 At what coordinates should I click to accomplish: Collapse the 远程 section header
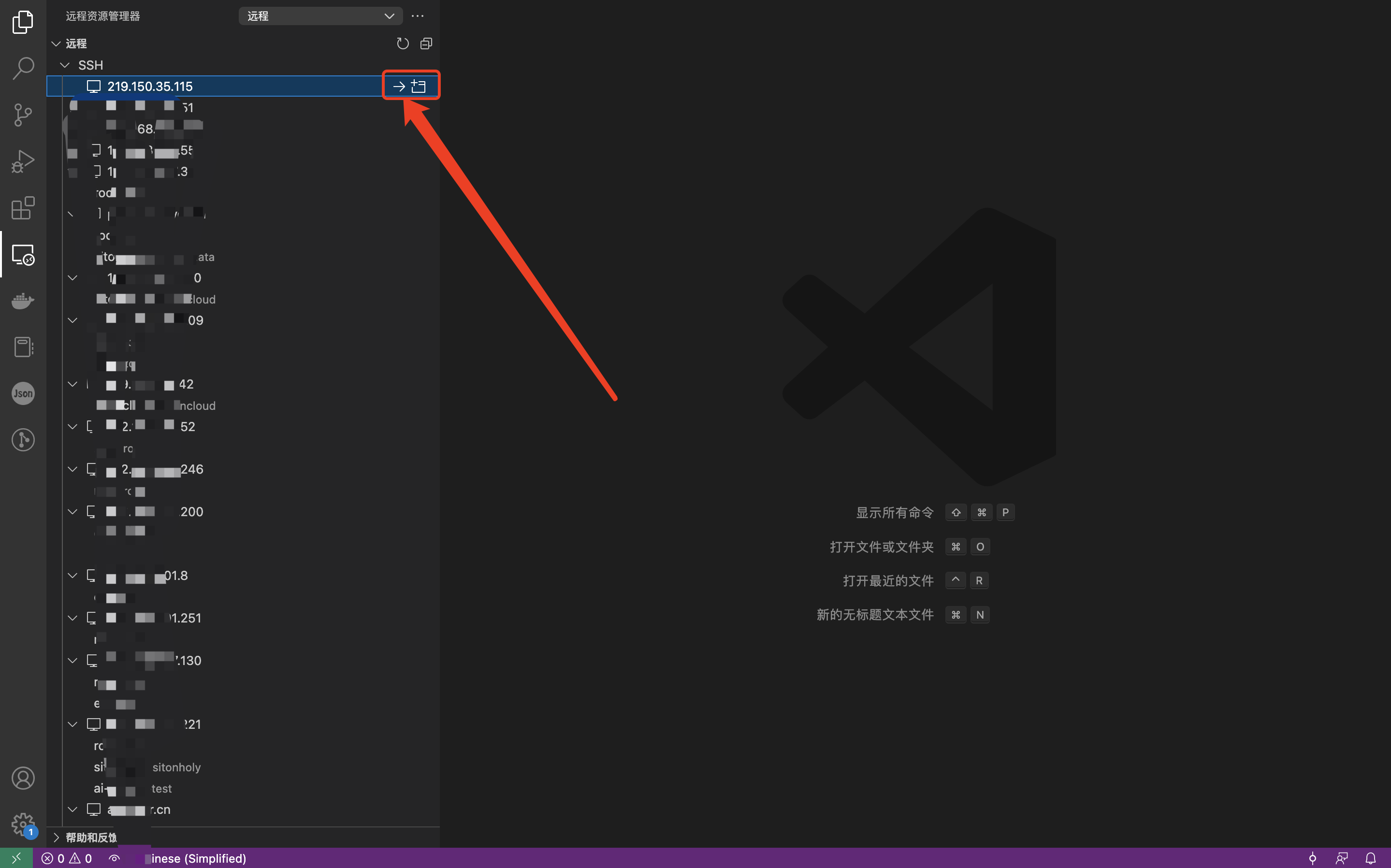pos(56,43)
